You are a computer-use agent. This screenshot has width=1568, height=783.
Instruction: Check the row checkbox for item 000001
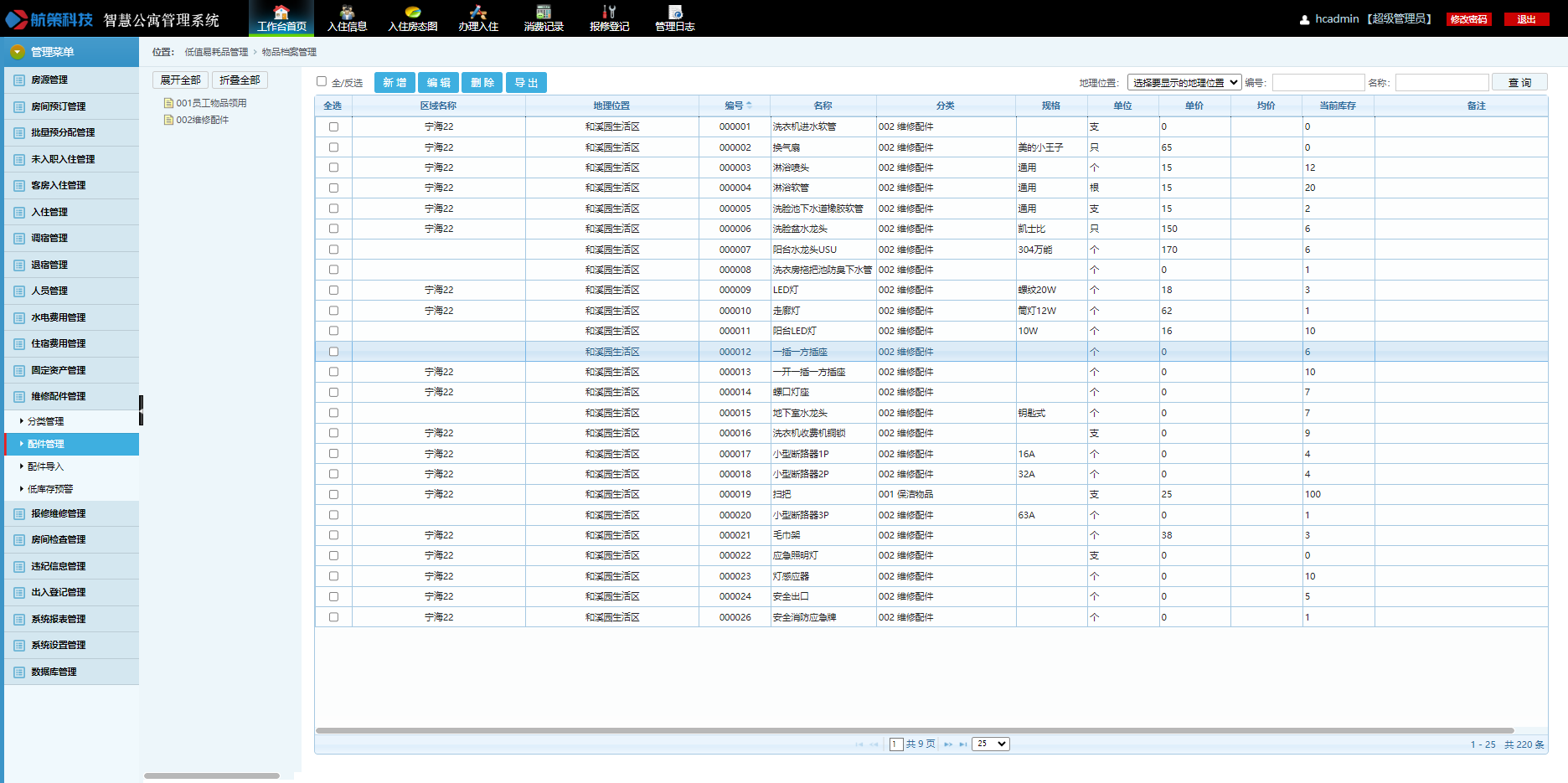333,127
